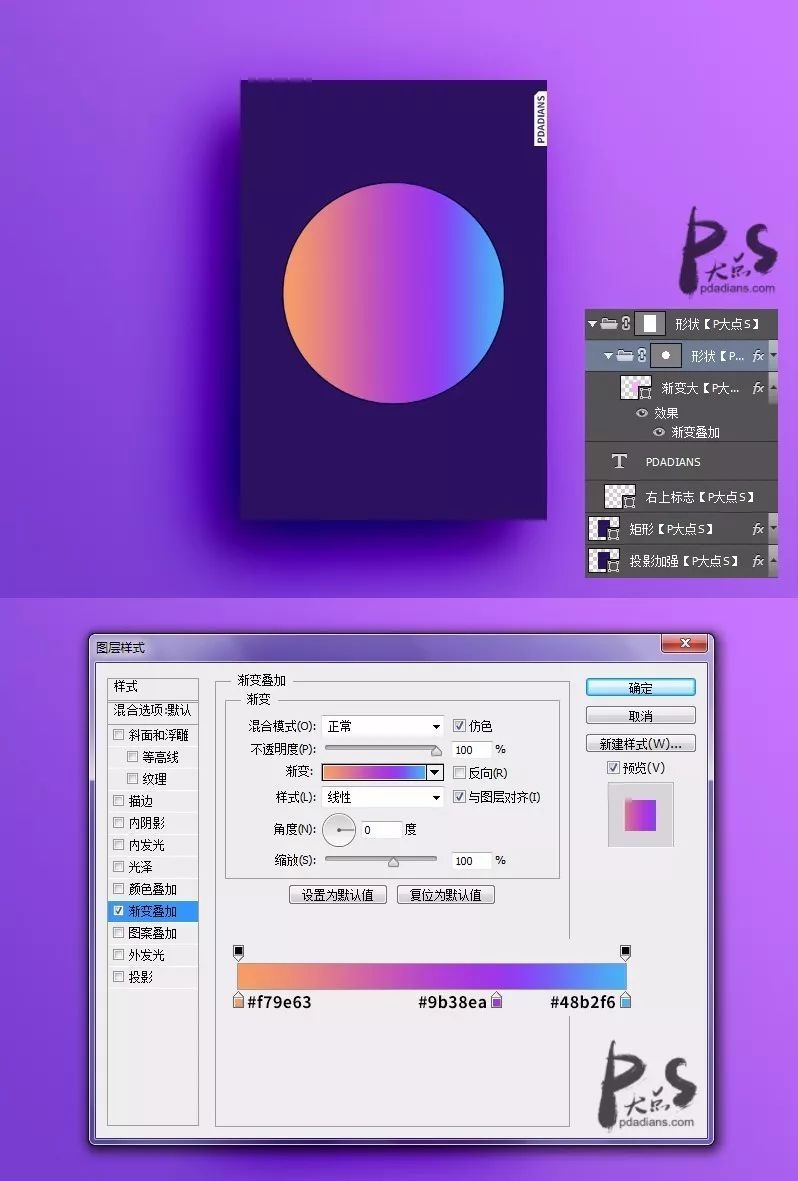Enable the 反向 checkbox
798x1181 pixels.
(459, 772)
